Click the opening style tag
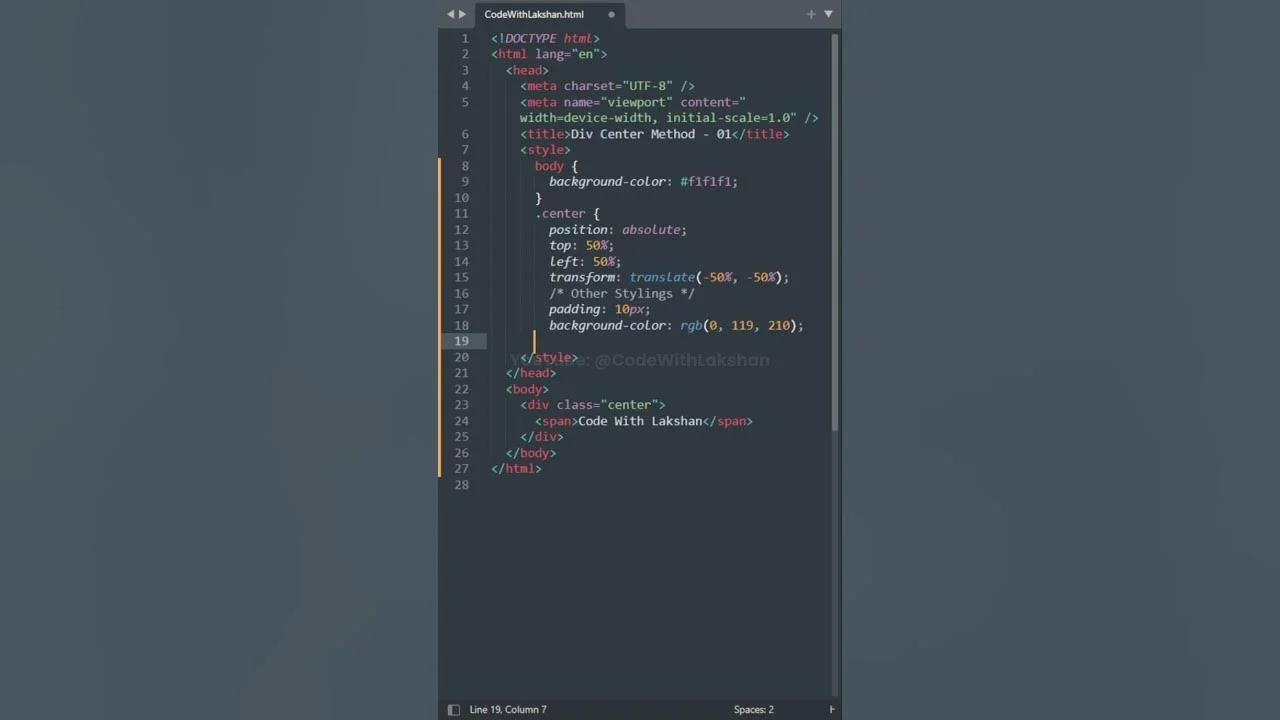 coord(545,150)
